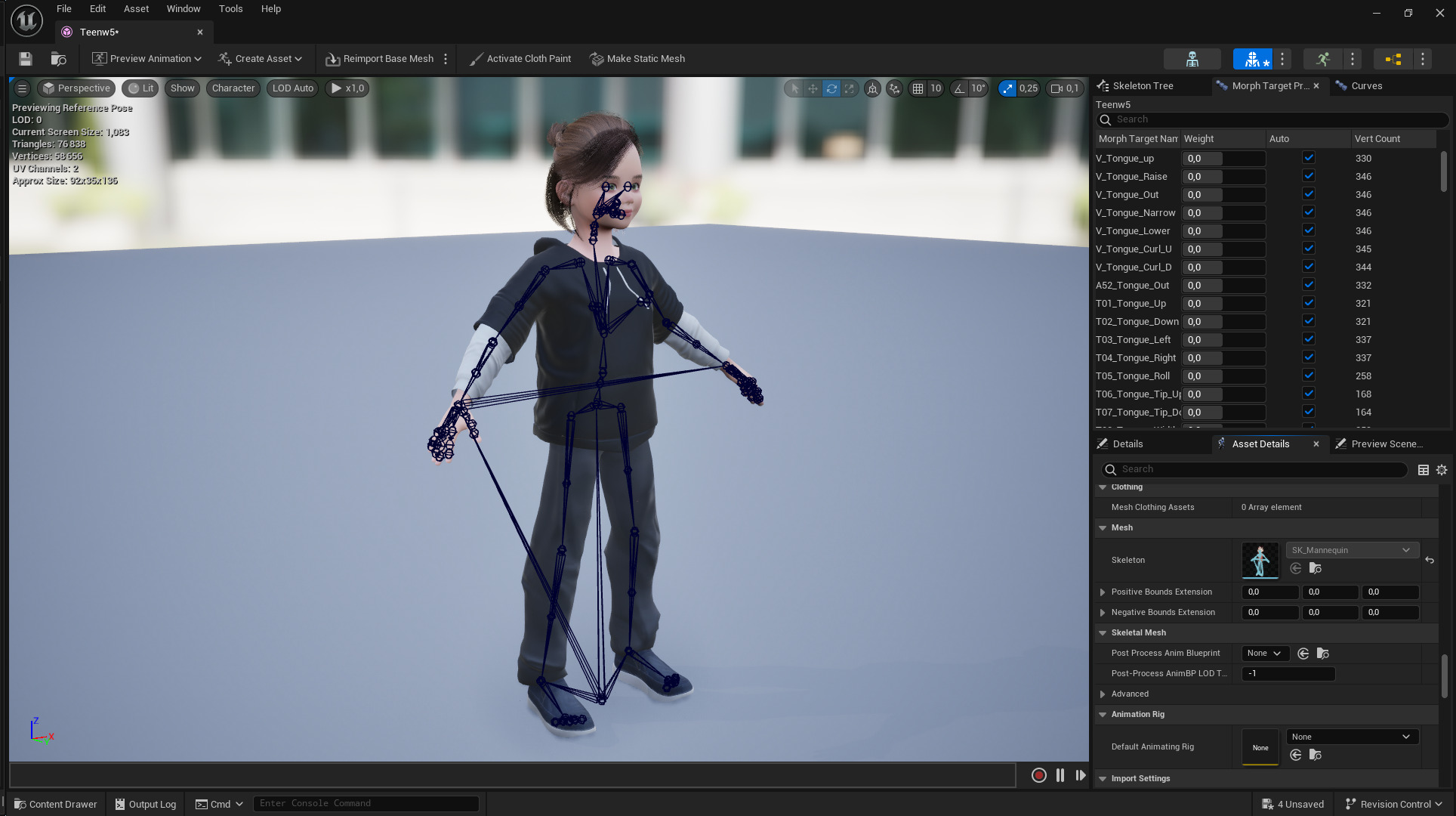The height and width of the screenshot is (816, 1456).
Task: Switch to Physics asset editor mode icon
Action: coord(1393,59)
